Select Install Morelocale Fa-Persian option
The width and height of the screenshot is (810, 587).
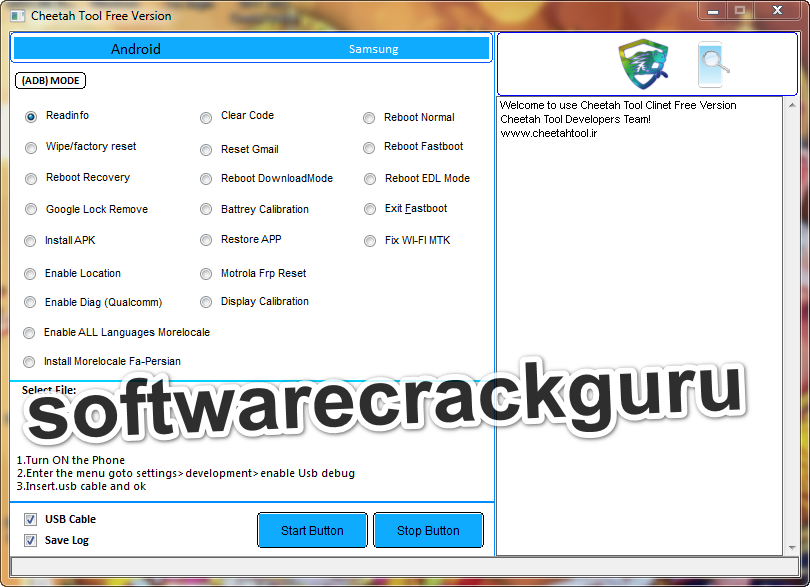click(x=29, y=362)
